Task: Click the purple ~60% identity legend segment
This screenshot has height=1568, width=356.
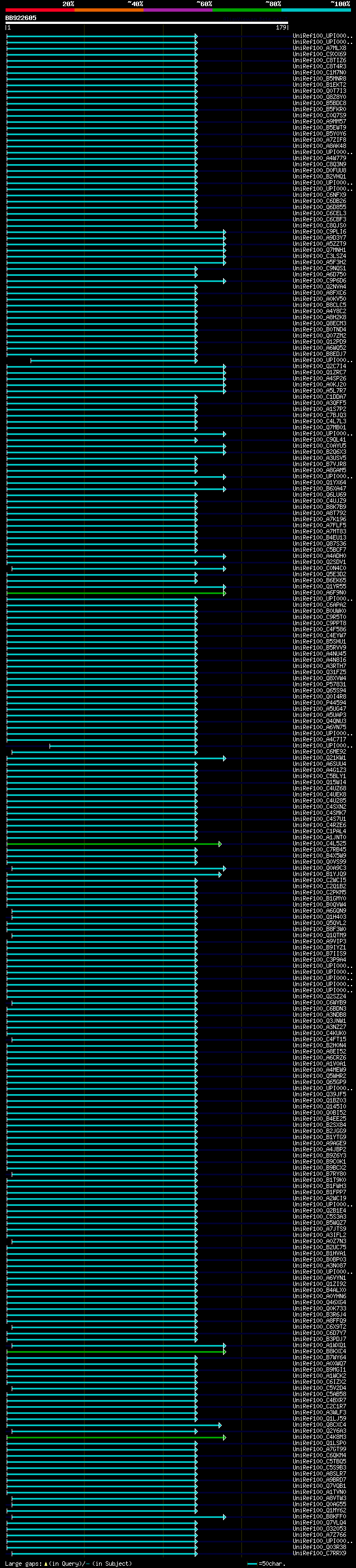Action: (179, 10)
